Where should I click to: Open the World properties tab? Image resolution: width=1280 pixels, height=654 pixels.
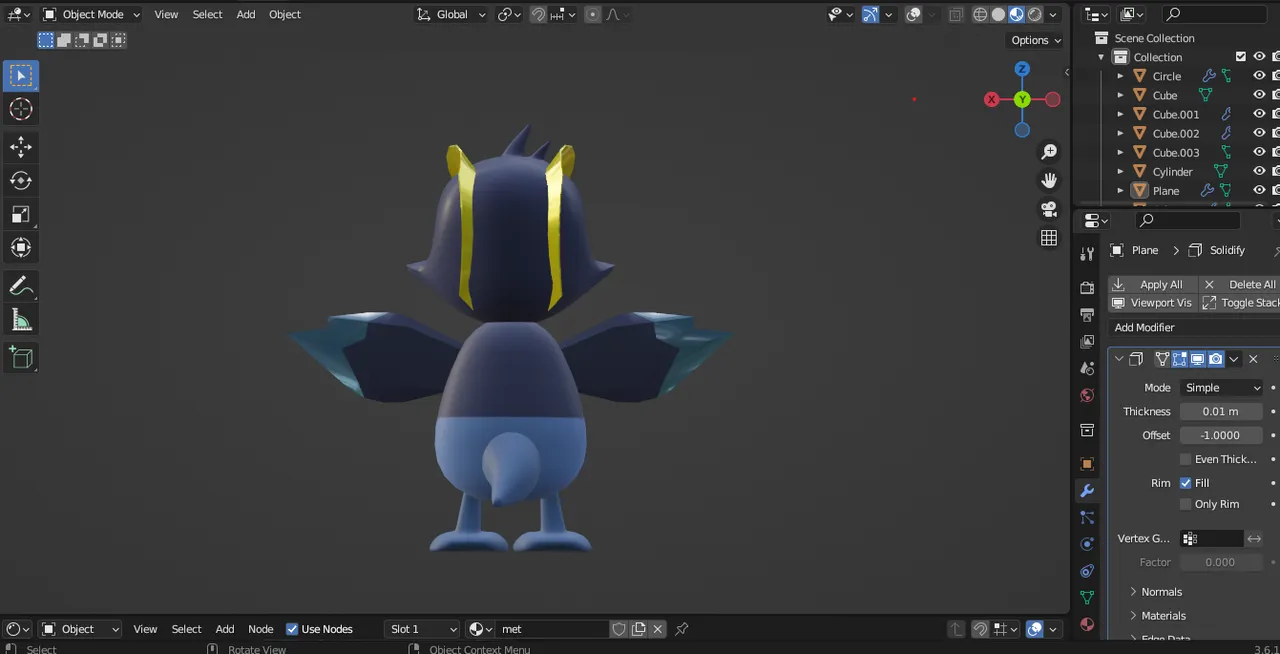1087,395
